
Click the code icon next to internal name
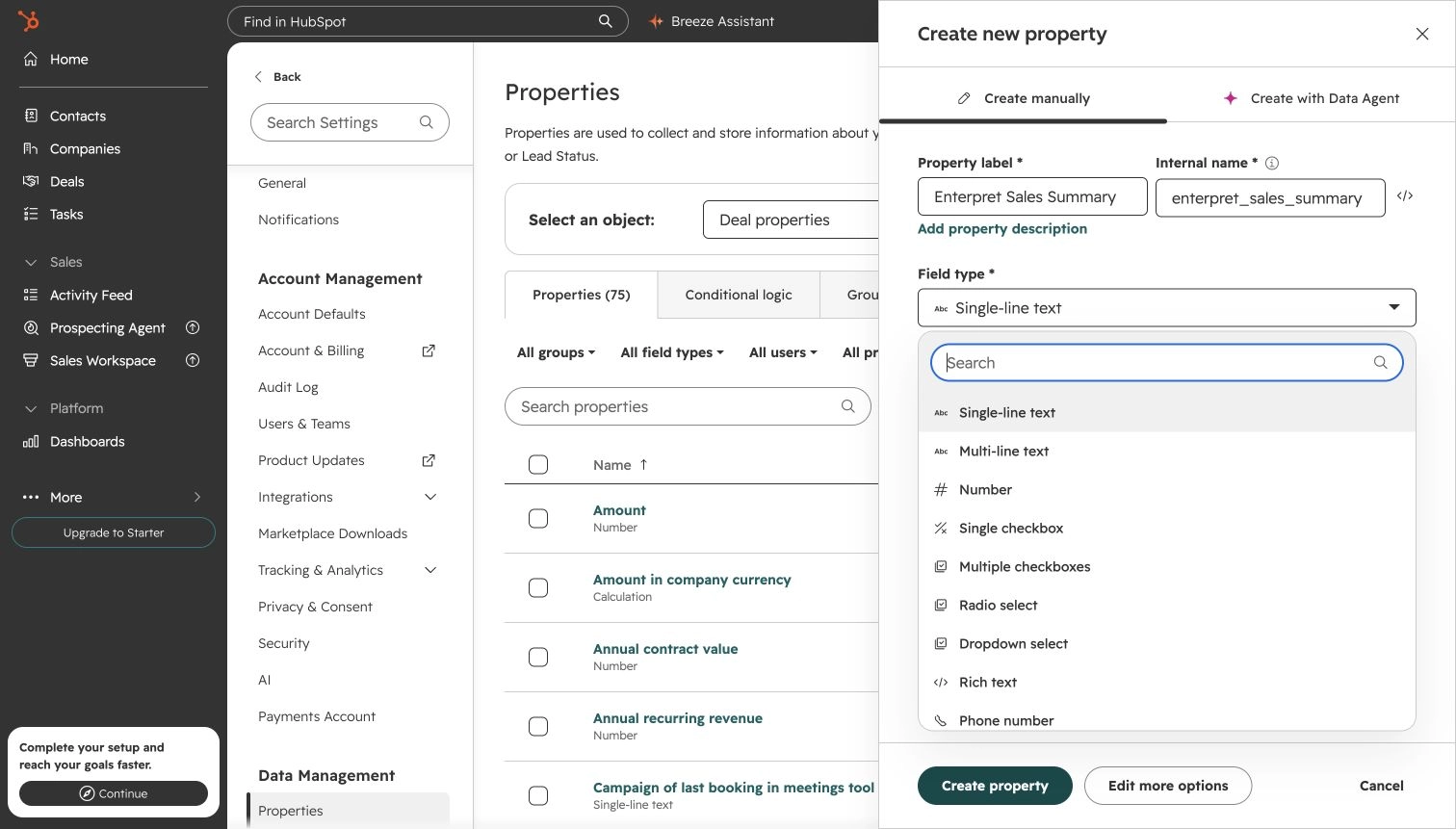[x=1405, y=195]
